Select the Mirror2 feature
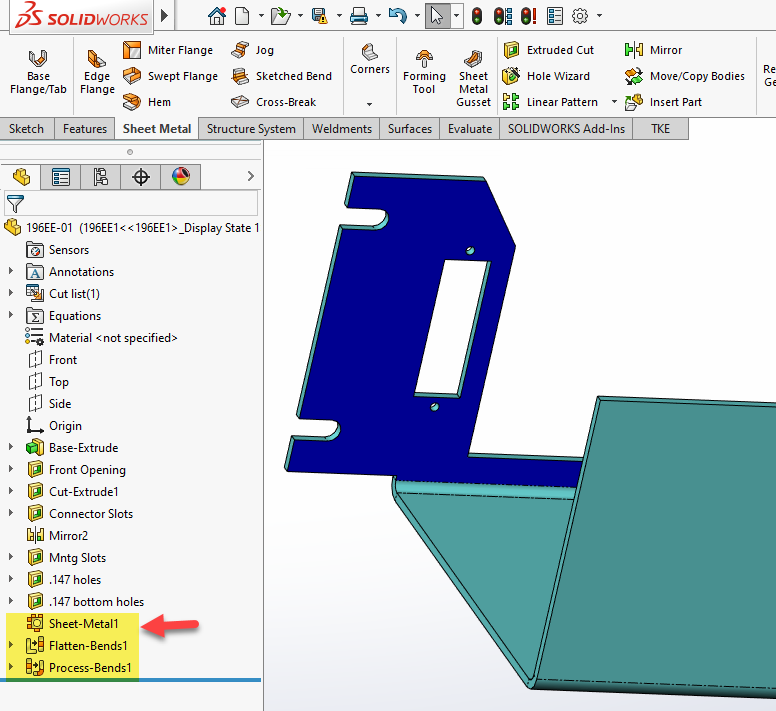 click(x=57, y=536)
